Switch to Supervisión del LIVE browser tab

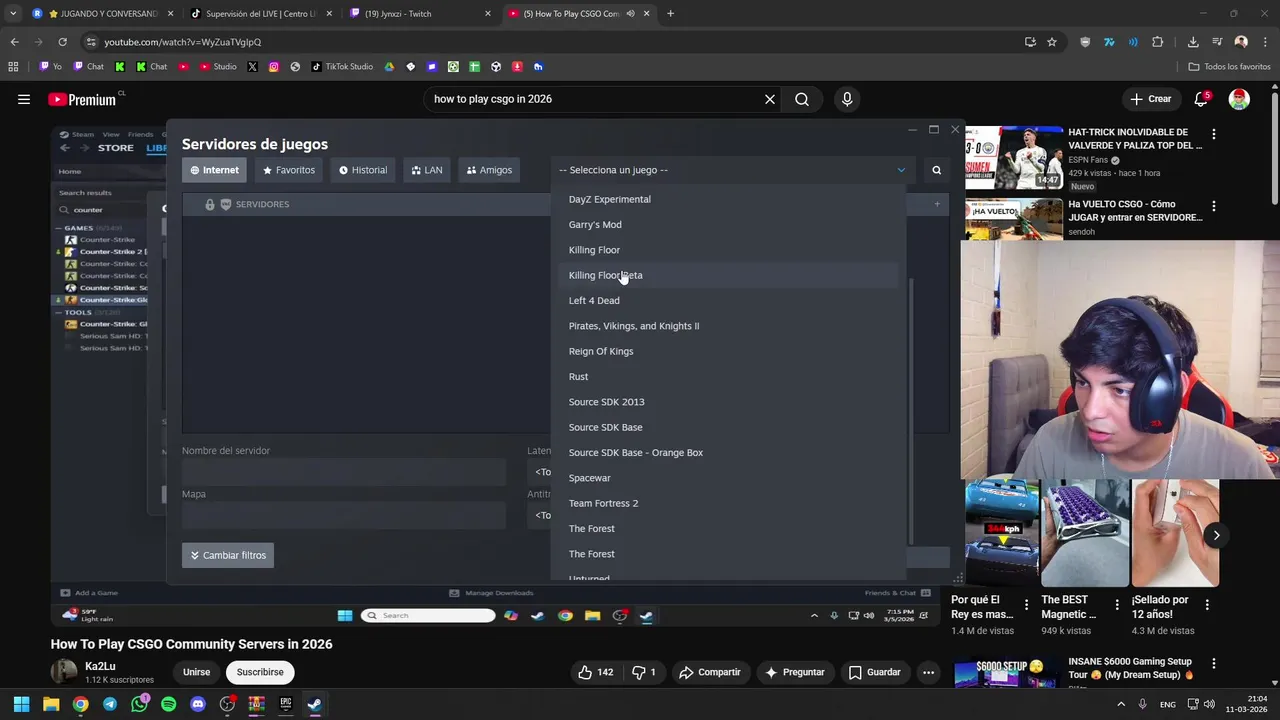(259, 14)
